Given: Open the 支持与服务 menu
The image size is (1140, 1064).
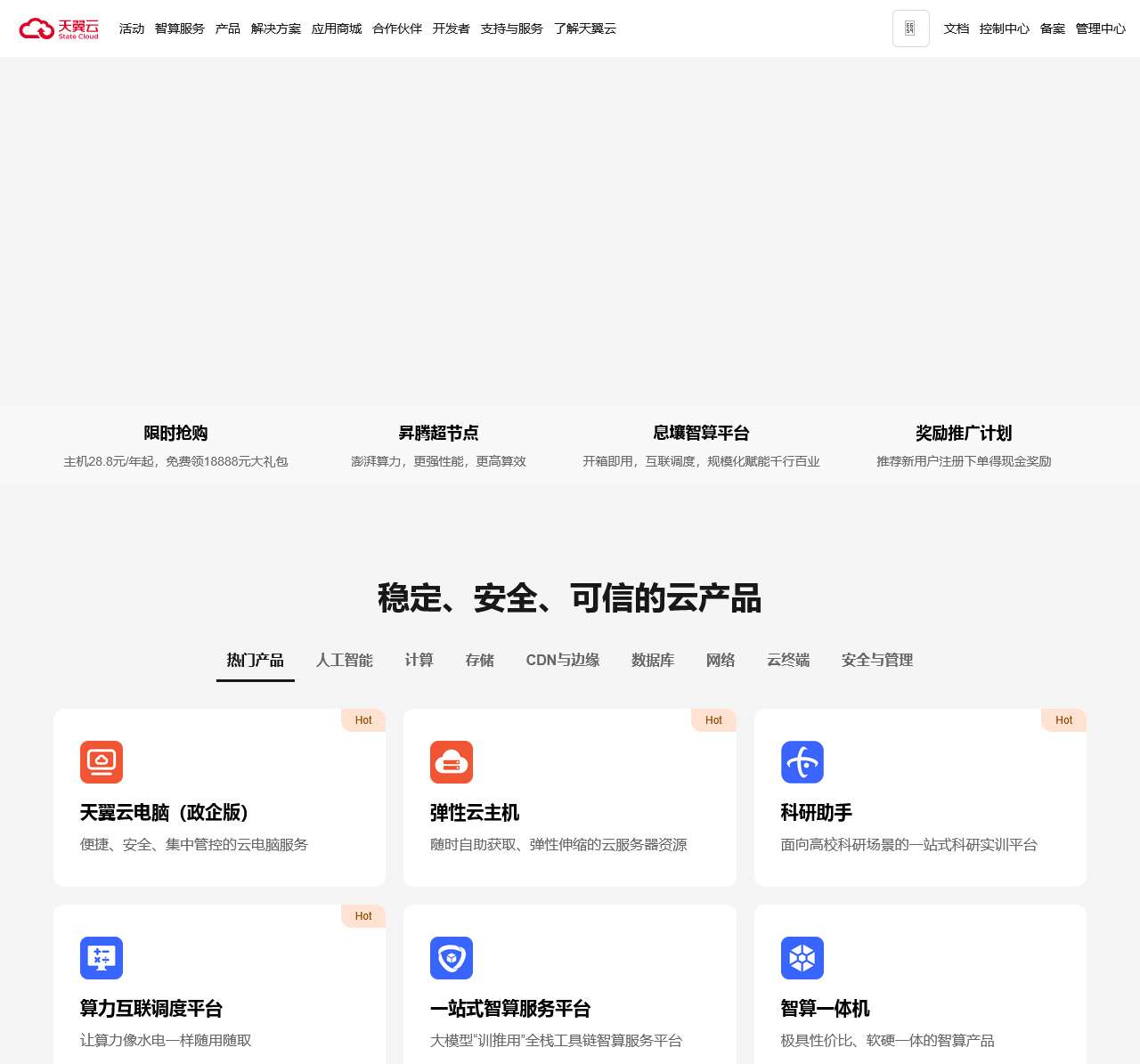Looking at the screenshot, I should pos(512,28).
